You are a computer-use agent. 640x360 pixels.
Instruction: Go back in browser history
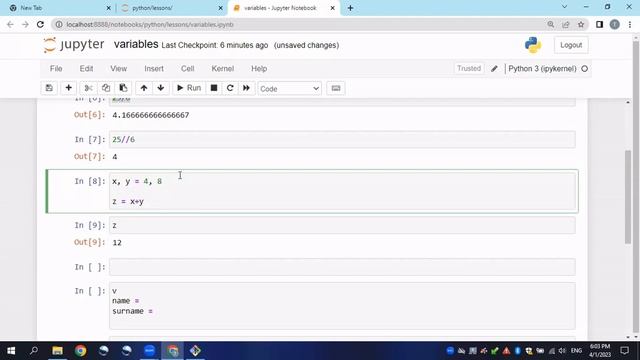tap(10, 24)
